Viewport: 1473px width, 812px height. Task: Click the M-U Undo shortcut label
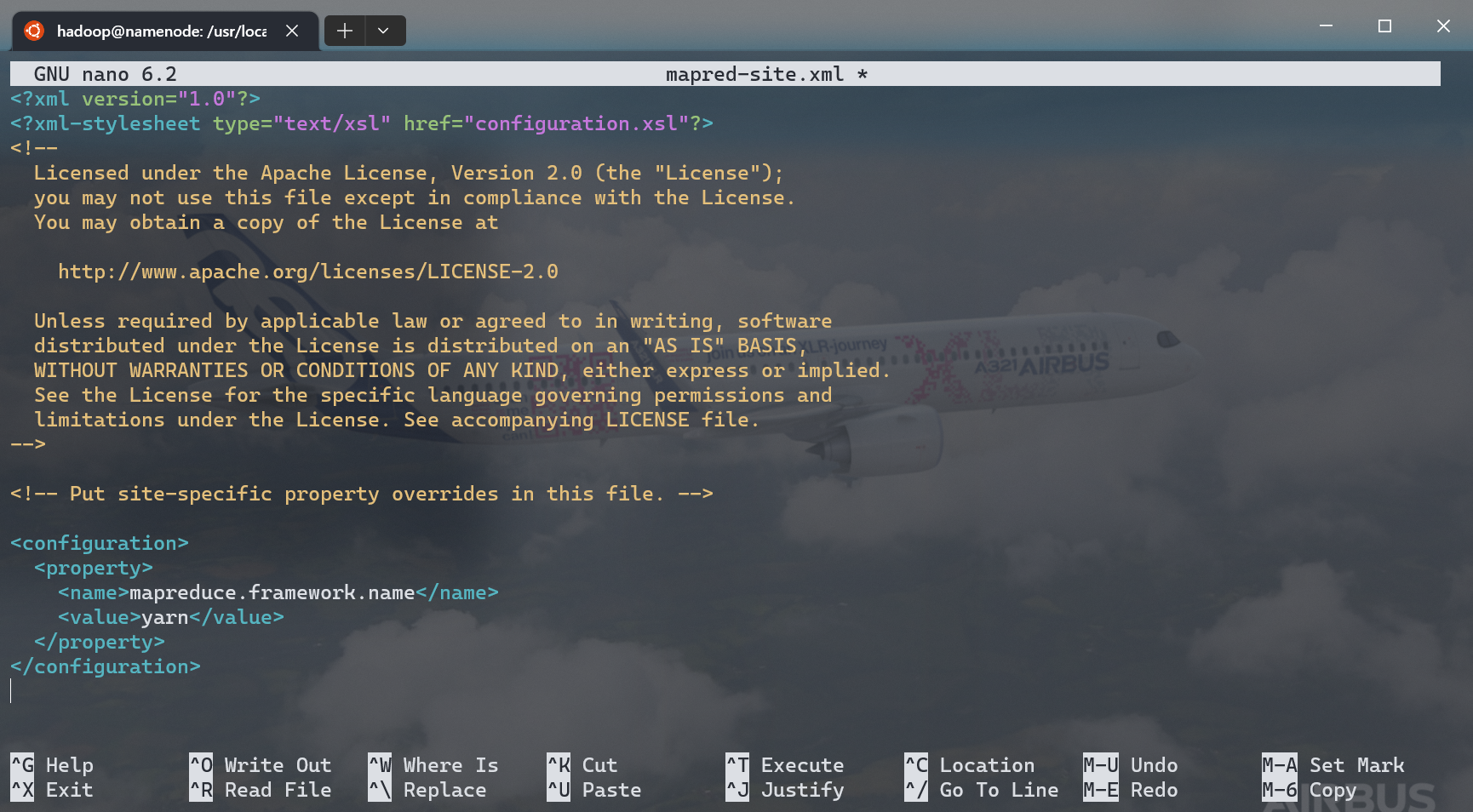tap(1131, 765)
